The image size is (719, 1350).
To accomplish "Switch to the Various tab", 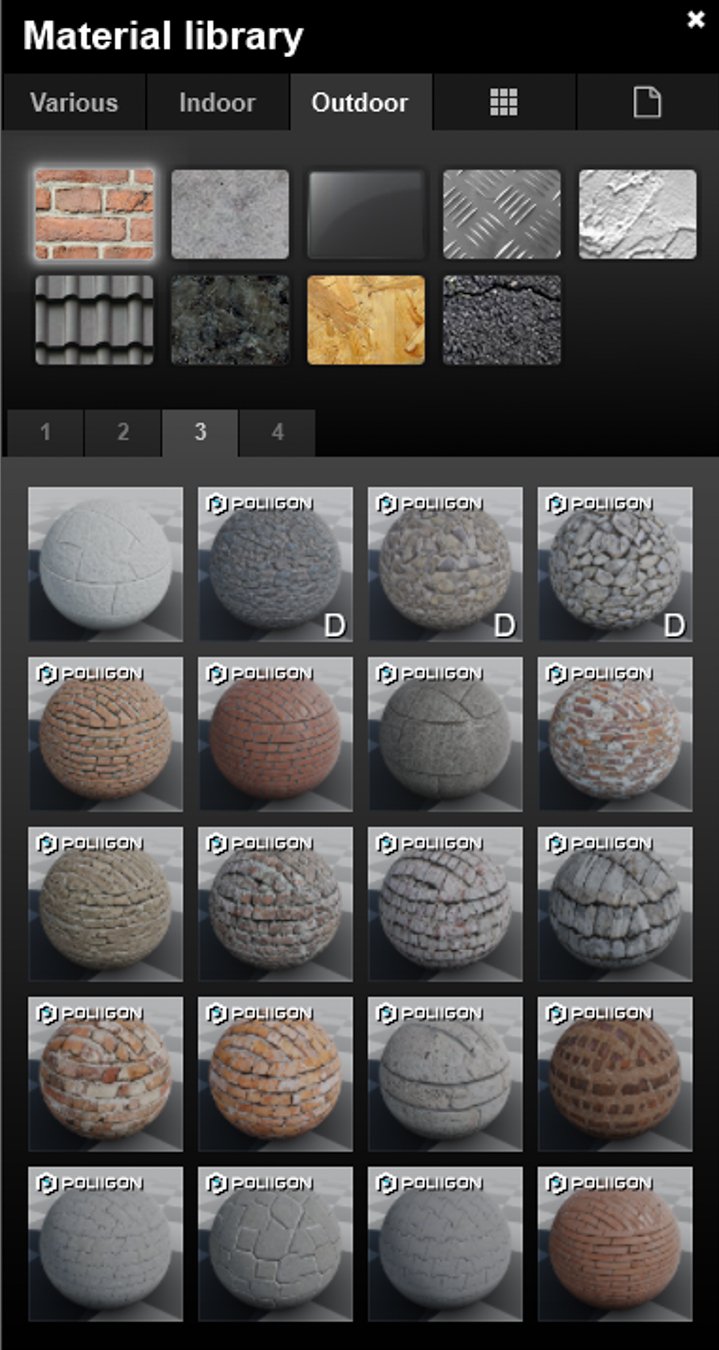I will [74, 102].
